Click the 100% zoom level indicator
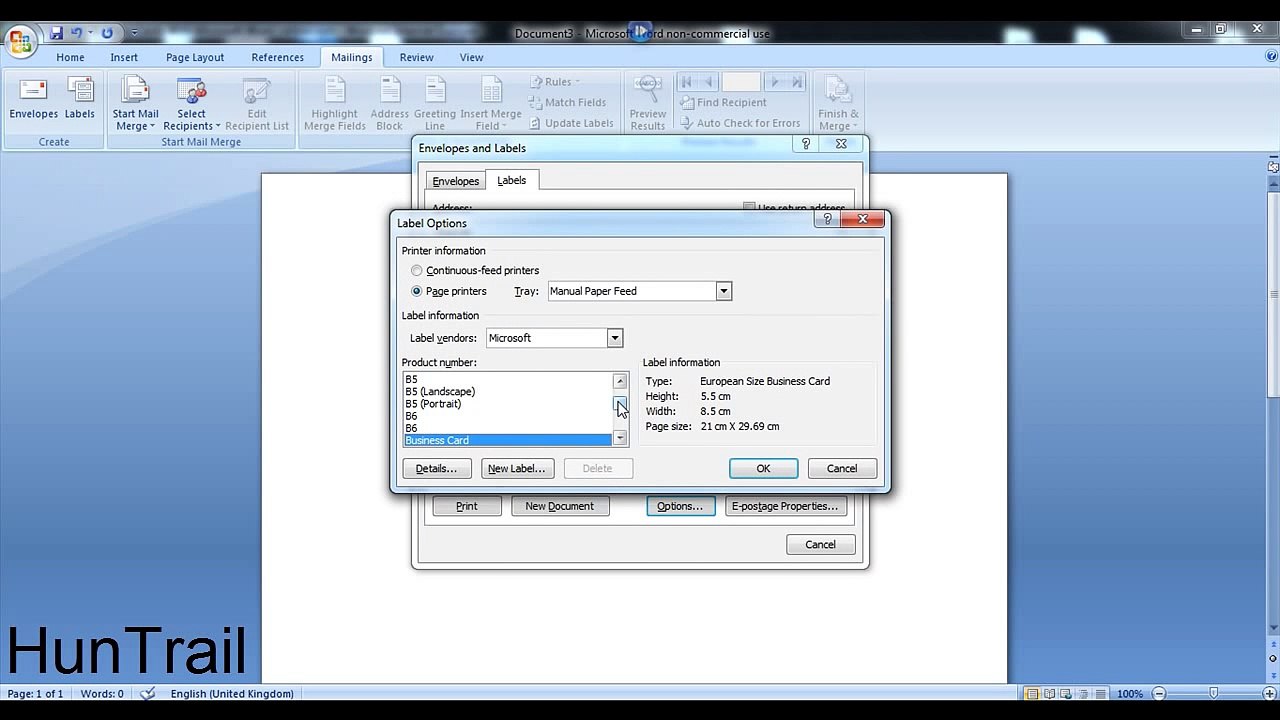 coord(1130,694)
